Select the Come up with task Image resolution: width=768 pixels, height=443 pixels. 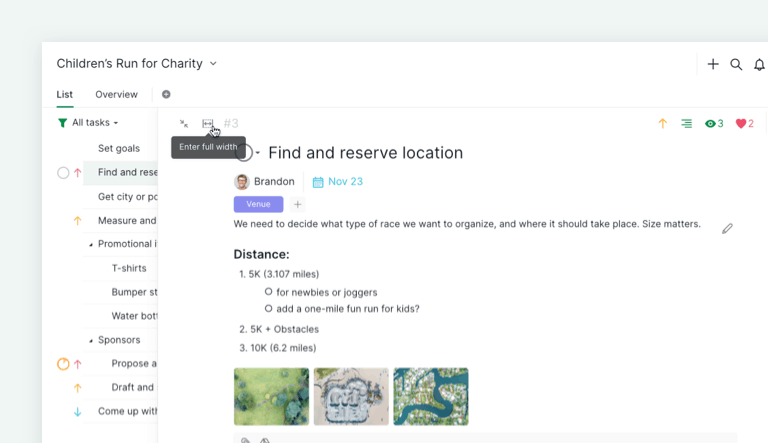[x=127, y=412]
